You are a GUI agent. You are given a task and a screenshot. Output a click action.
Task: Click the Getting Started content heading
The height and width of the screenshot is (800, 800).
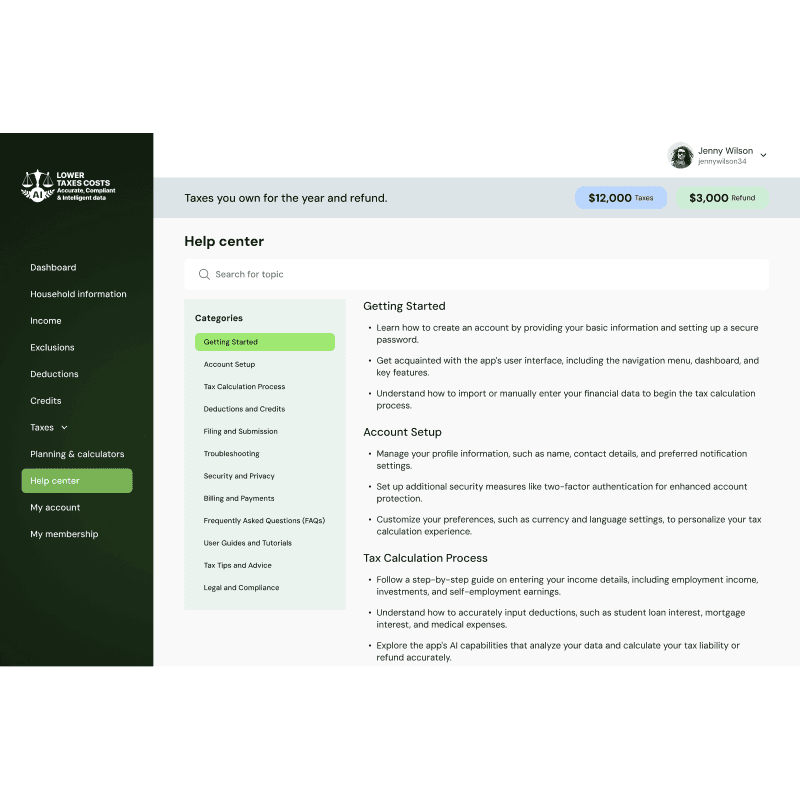click(405, 306)
